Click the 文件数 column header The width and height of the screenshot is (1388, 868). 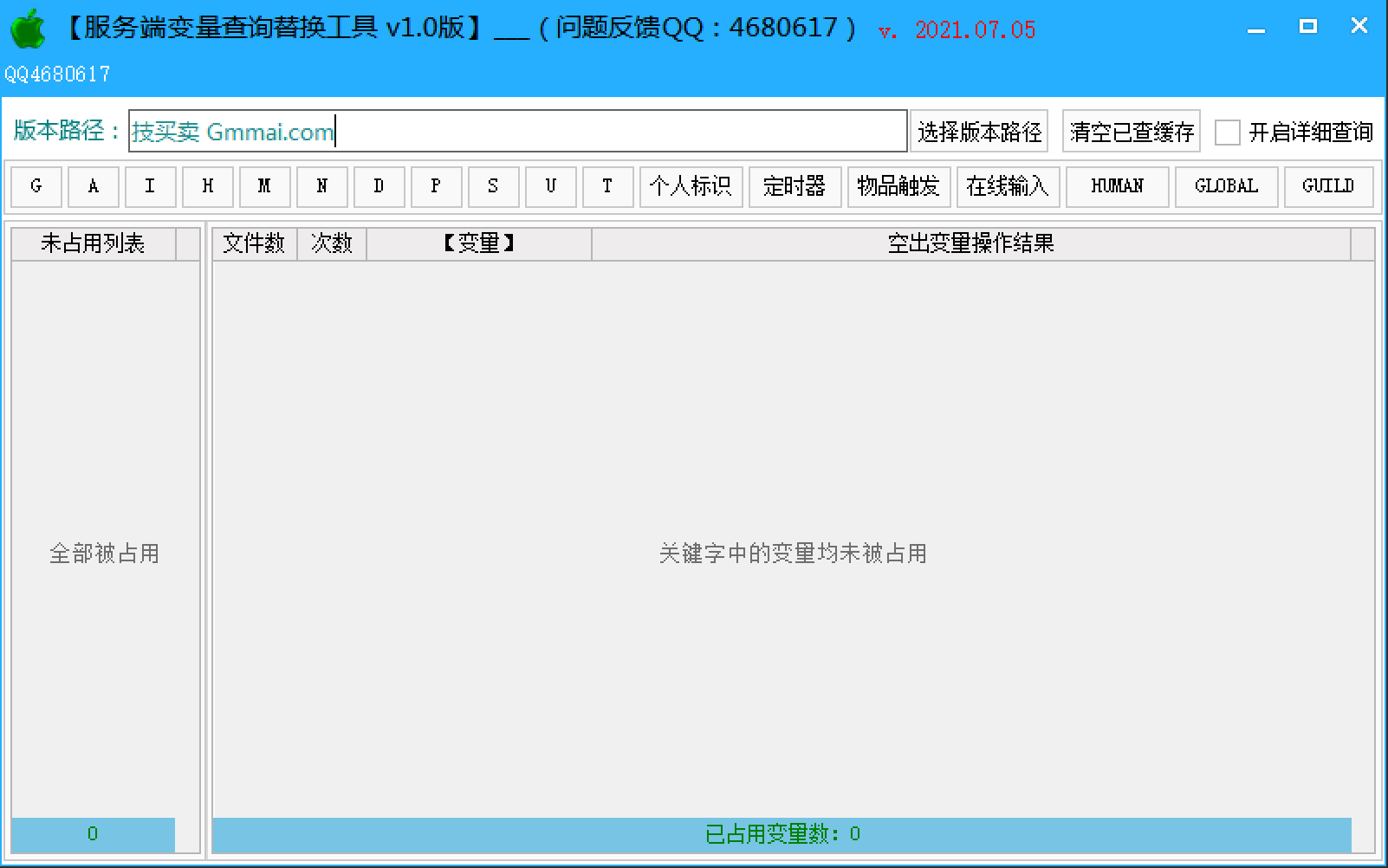255,243
